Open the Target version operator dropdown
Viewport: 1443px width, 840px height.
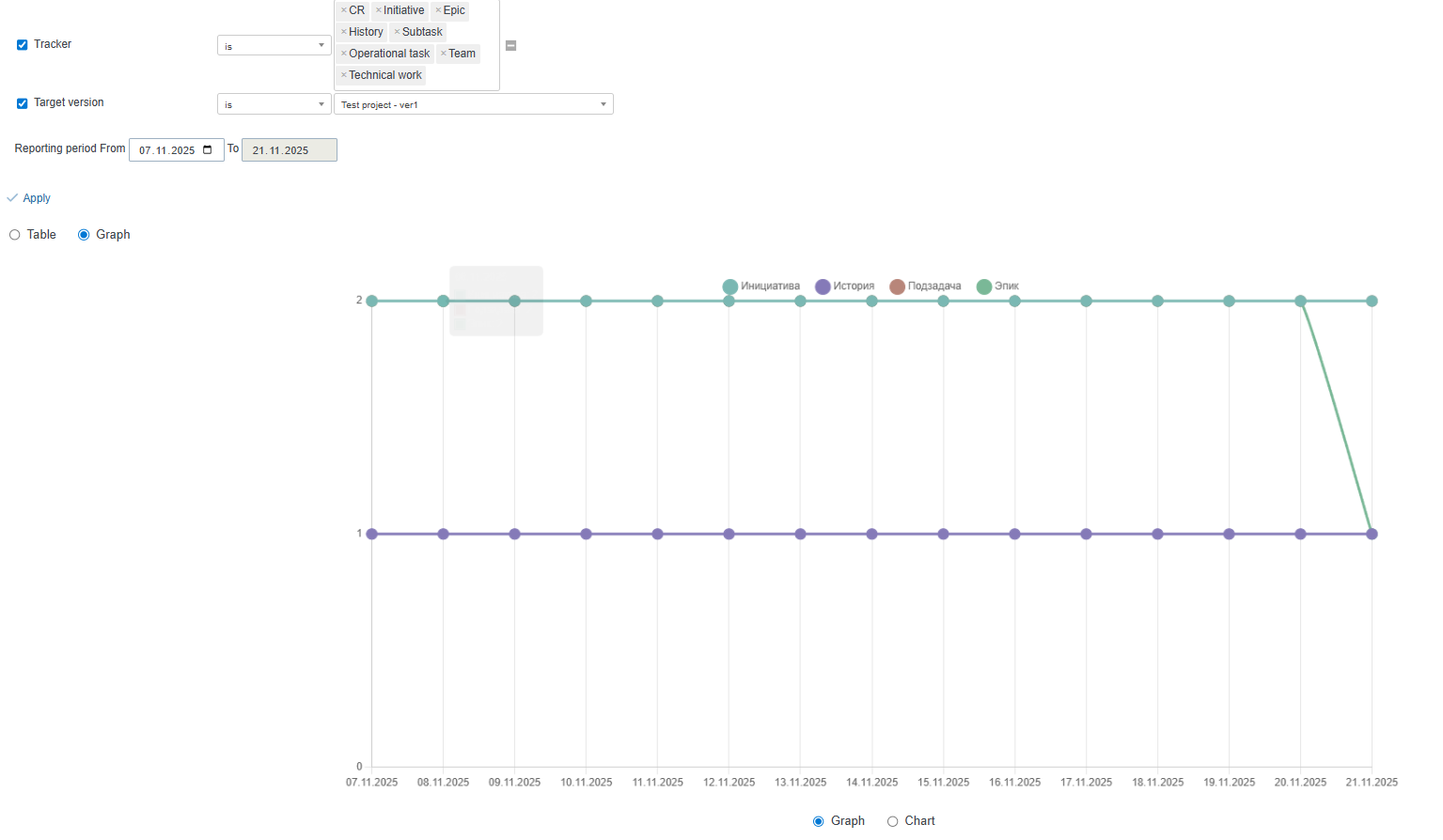(x=274, y=104)
